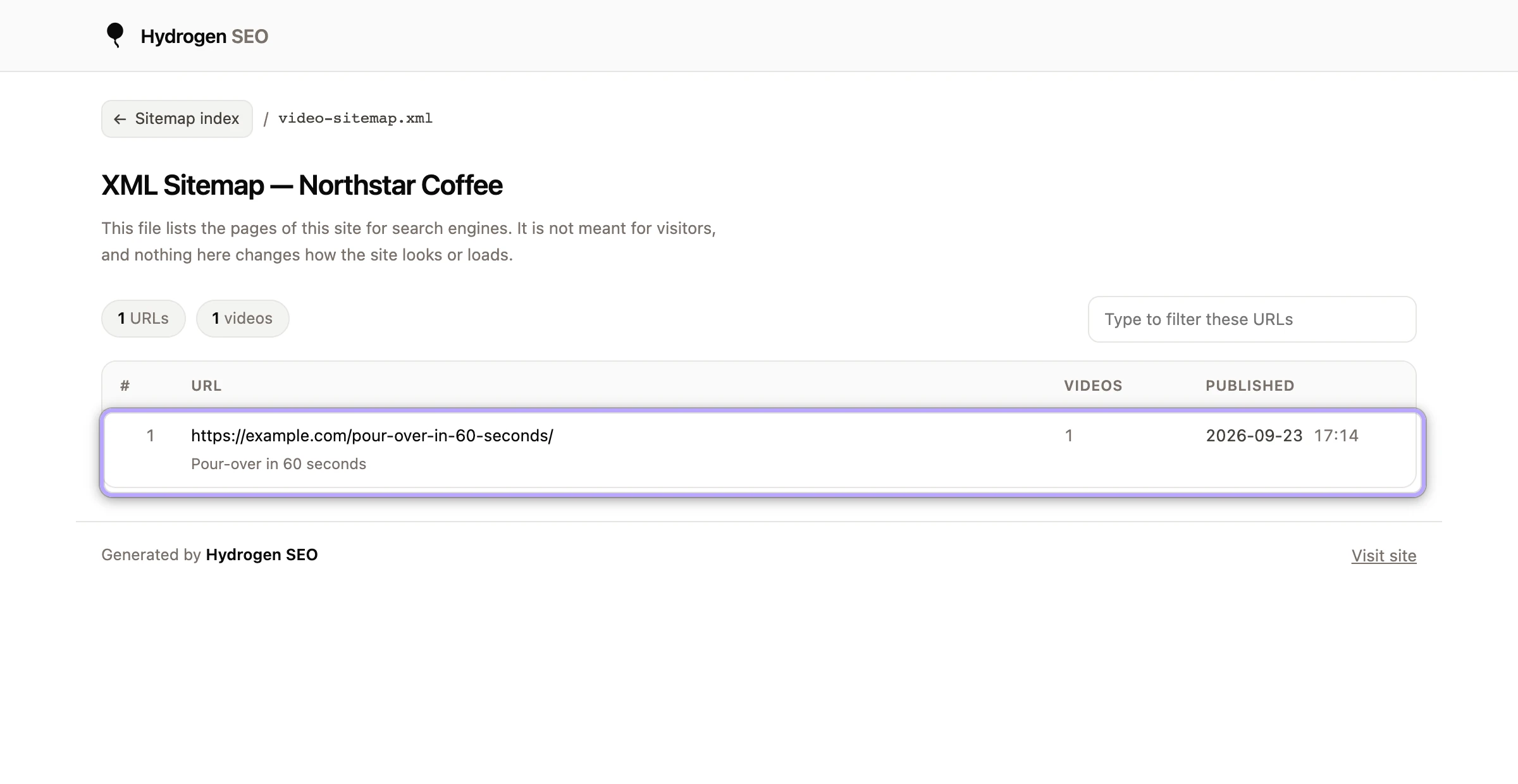1518x784 pixels.
Task: Click the published time 17:14
Action: pyautogui.click(x=1336, y=436)
